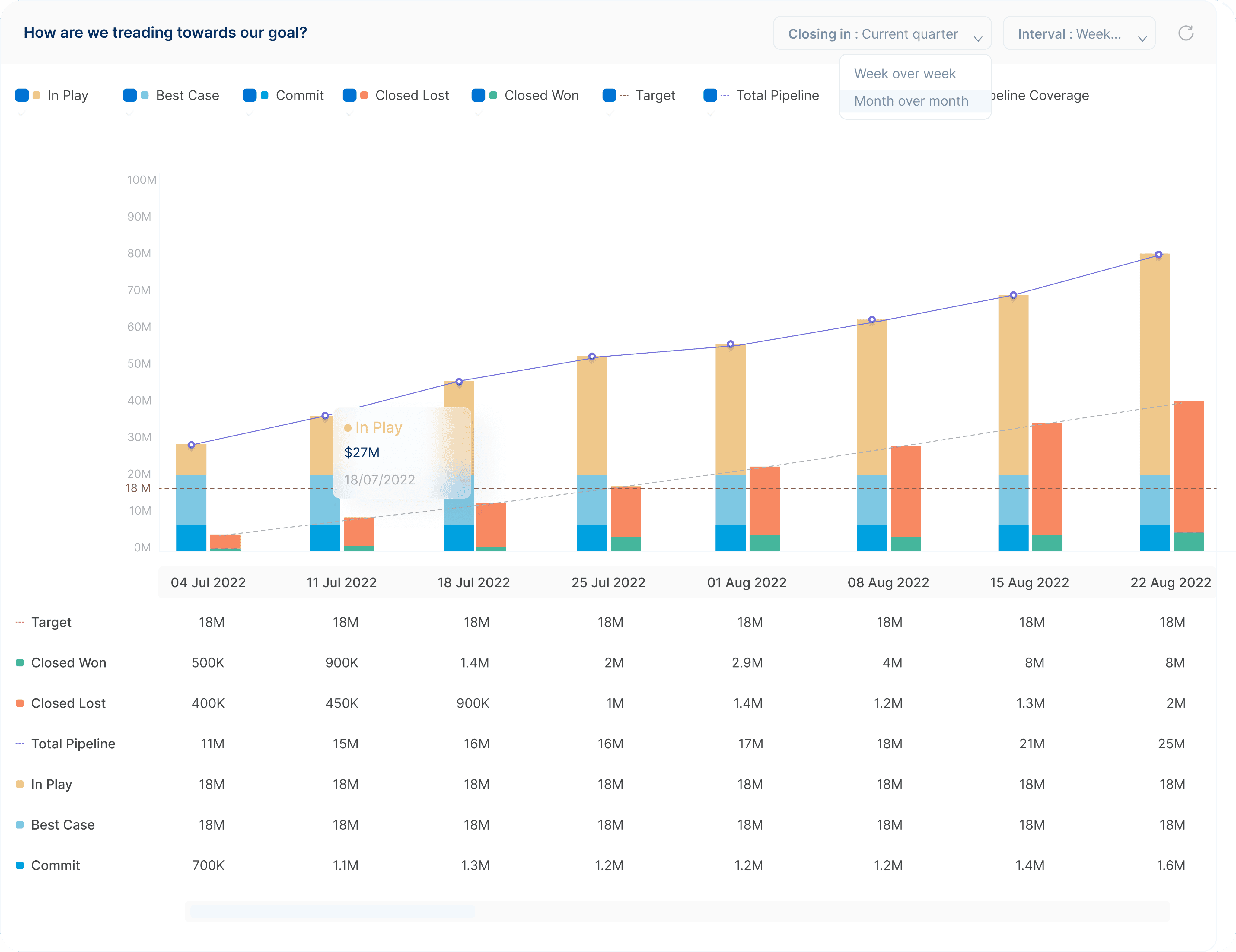Click the 08 Aug 2022 column header
Image resolution: width=1236 pixels, height=952 pixels.
pyautogui.click(x=888, y=582)
